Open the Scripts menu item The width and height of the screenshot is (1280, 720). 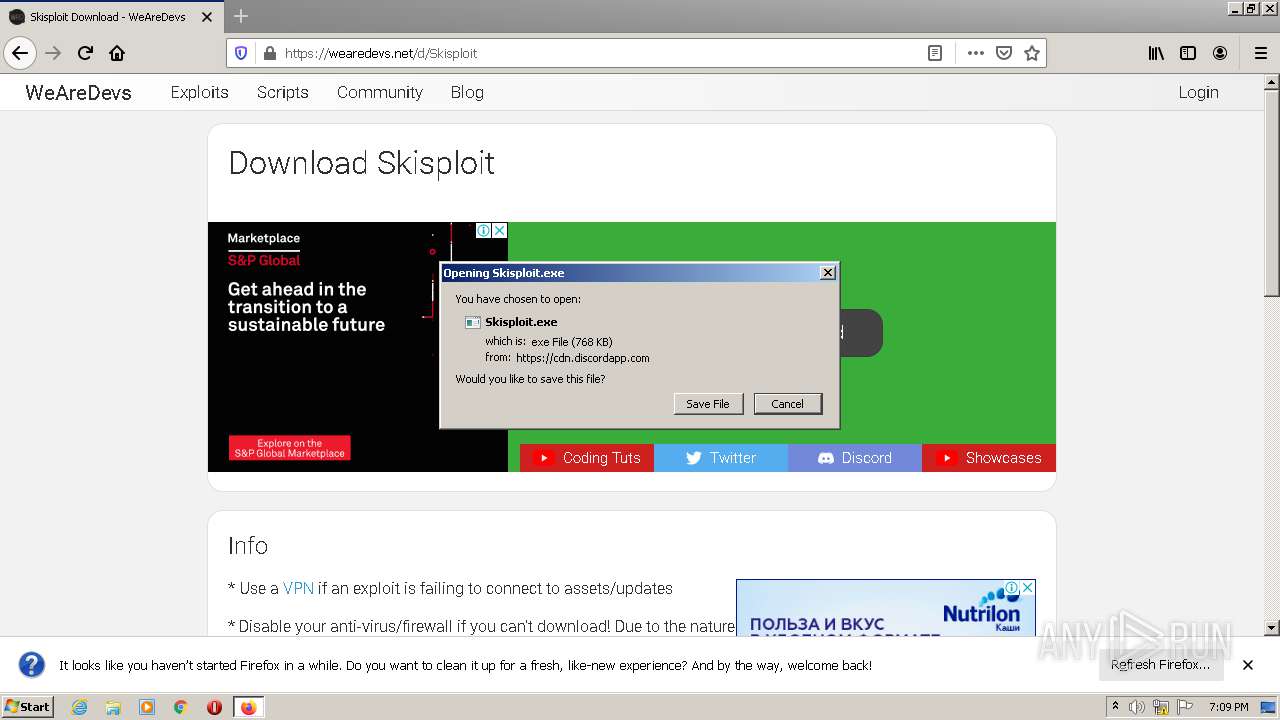(x=282, y=92)
